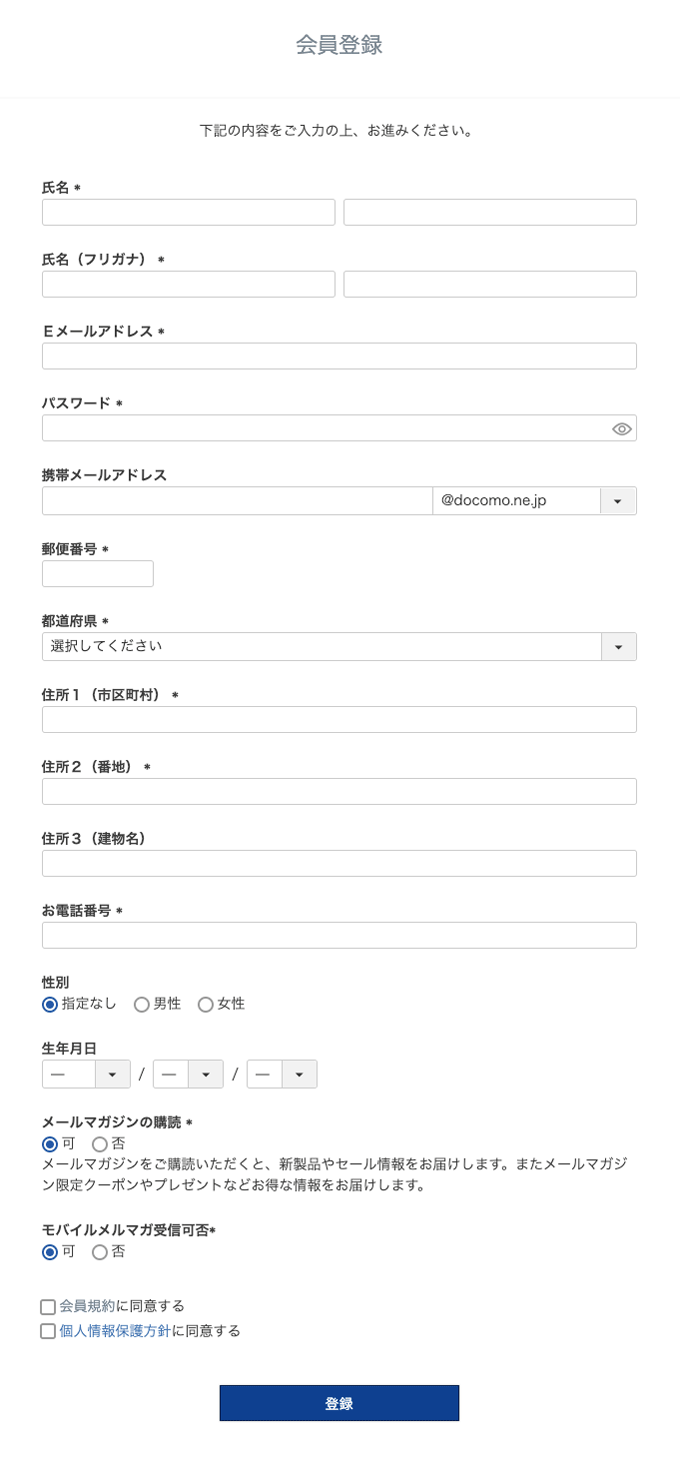The image size is (680, 1461).
Task: Focus the お電話番号 input field
Action: pos(339,935)
